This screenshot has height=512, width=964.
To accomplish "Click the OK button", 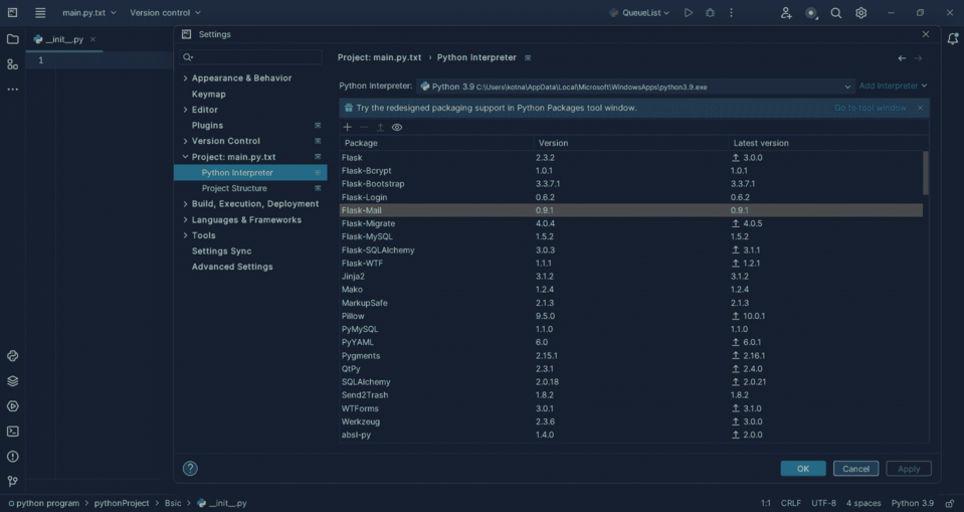I will coord(803,468).
